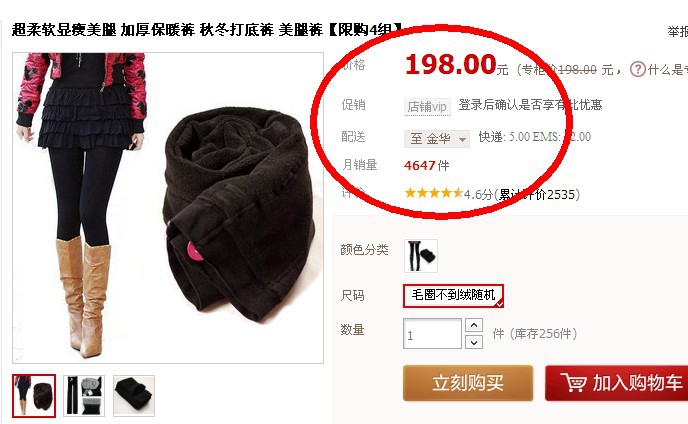Click the 立刻购买 buy now button

(x=468, y=383)
